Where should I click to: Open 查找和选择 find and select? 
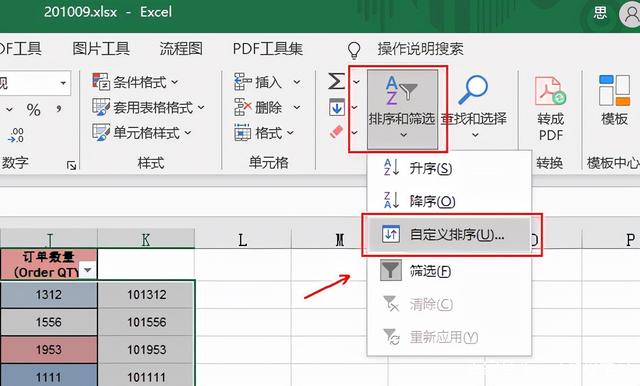click(474, 108)
